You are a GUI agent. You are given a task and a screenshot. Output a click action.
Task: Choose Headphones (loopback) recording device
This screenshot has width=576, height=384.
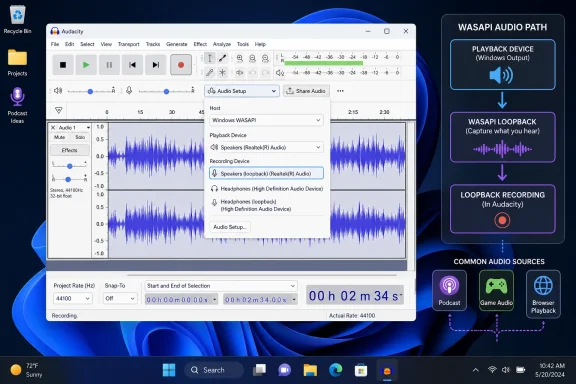coord(266,205)
